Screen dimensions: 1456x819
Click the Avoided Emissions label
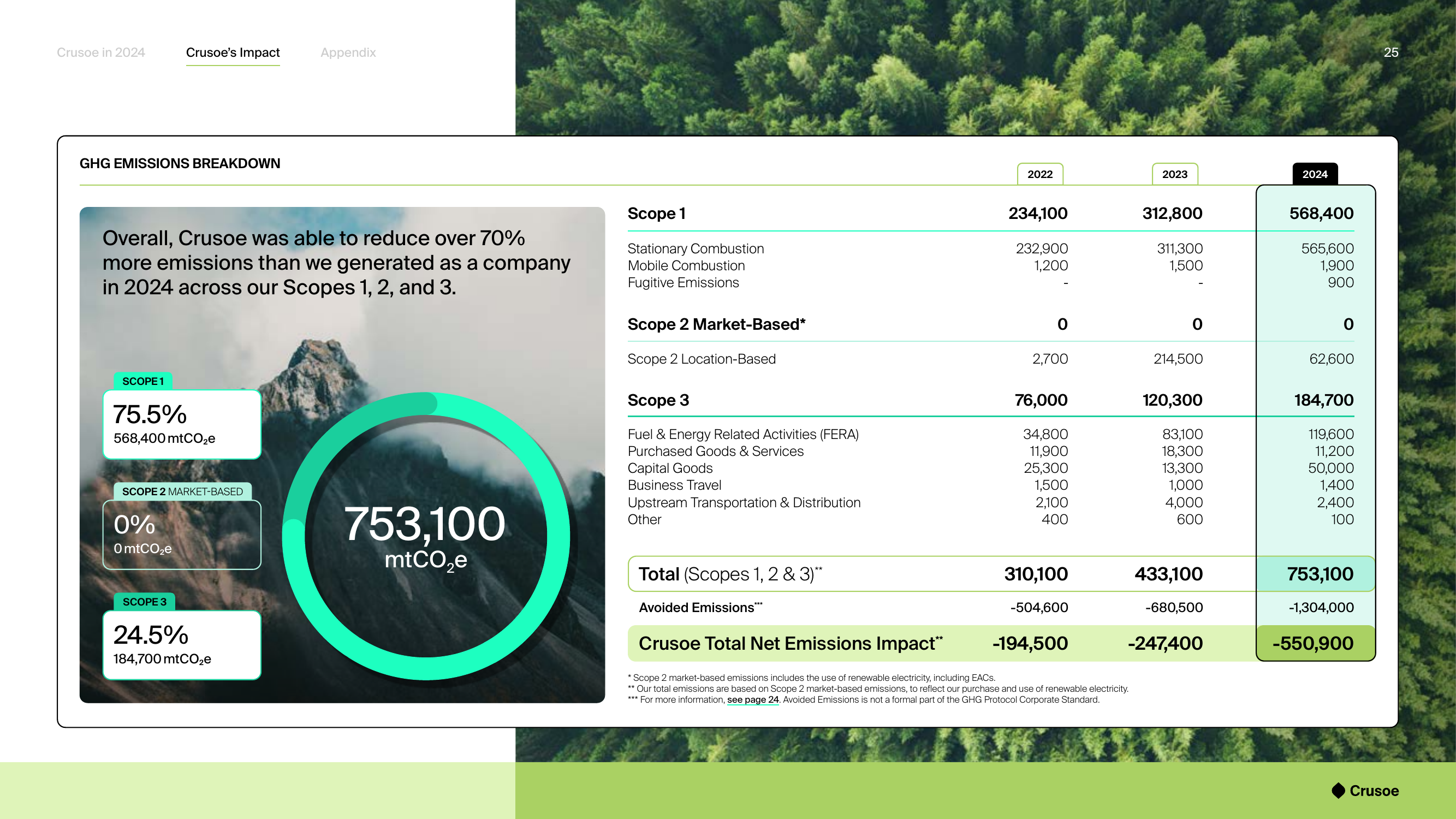(x=700, y=608)
